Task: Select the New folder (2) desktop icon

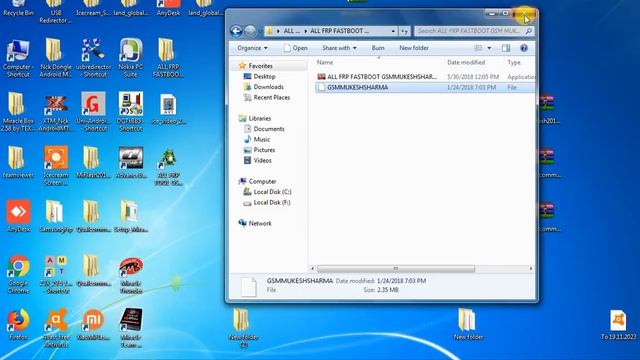Action: (243, 328)
